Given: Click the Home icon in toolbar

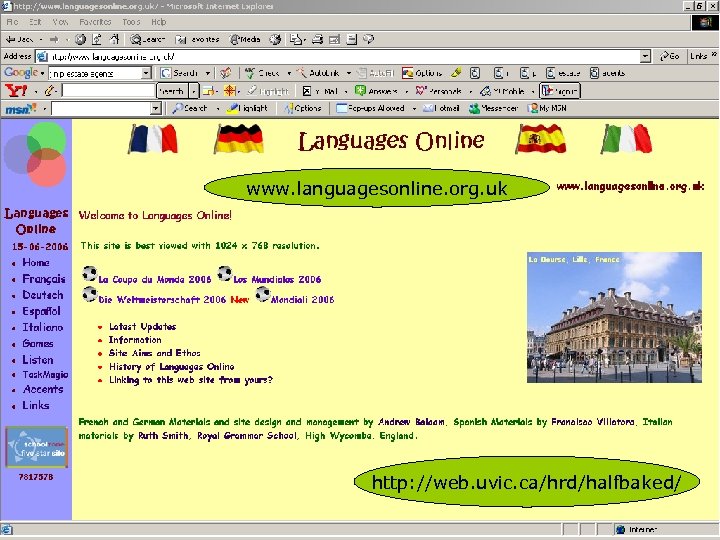Looking at the screenshot, I should (114, 39).
